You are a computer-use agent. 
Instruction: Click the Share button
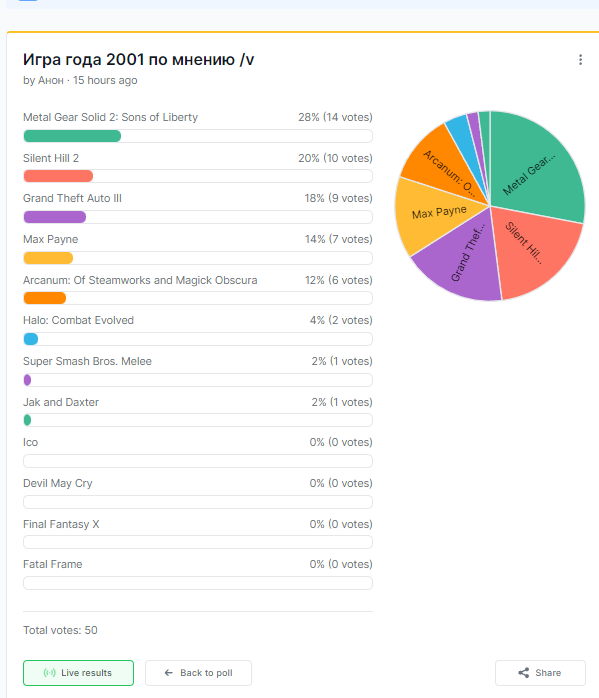(540, 673)
